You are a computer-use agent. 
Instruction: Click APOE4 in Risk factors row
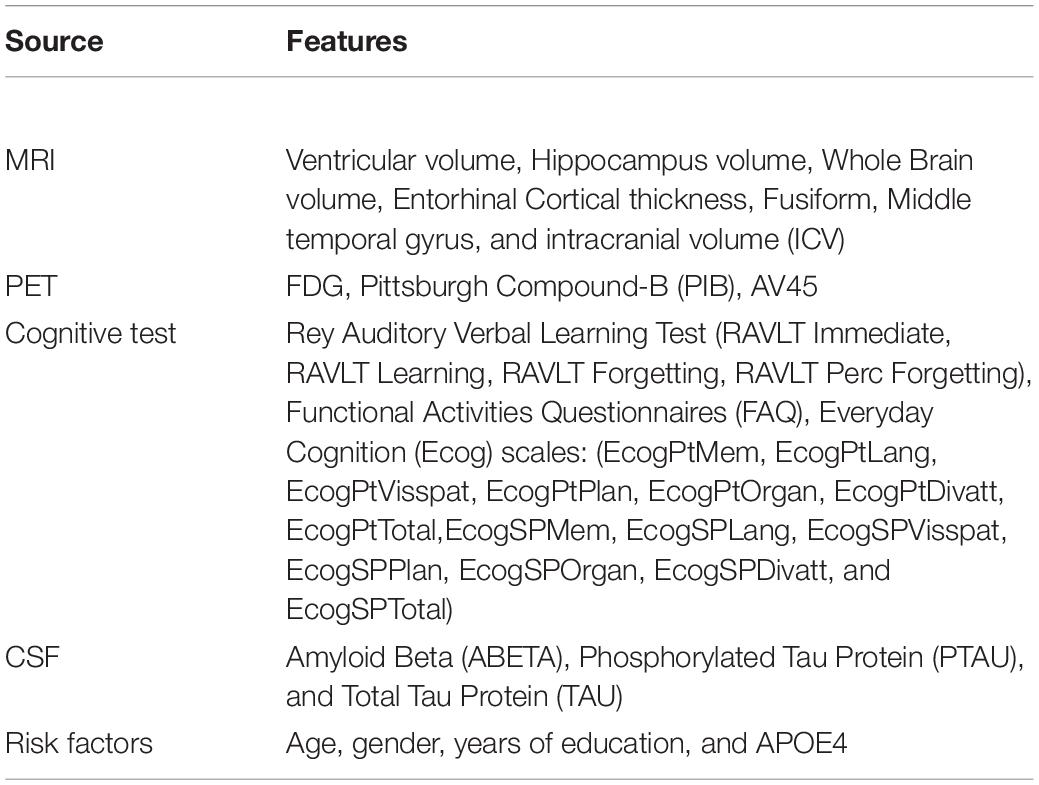pos(802,743)
